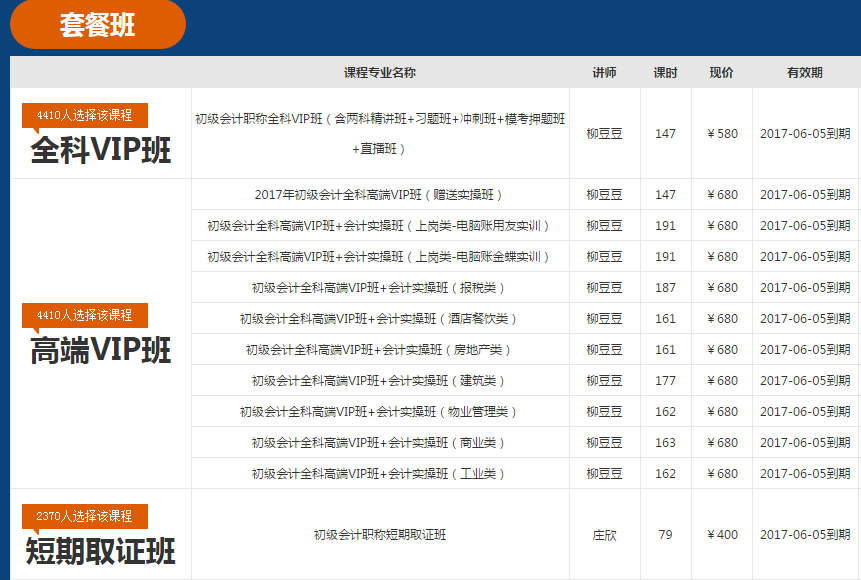
Task: Click the 79 hours value
Action: (x=666, y=534)
